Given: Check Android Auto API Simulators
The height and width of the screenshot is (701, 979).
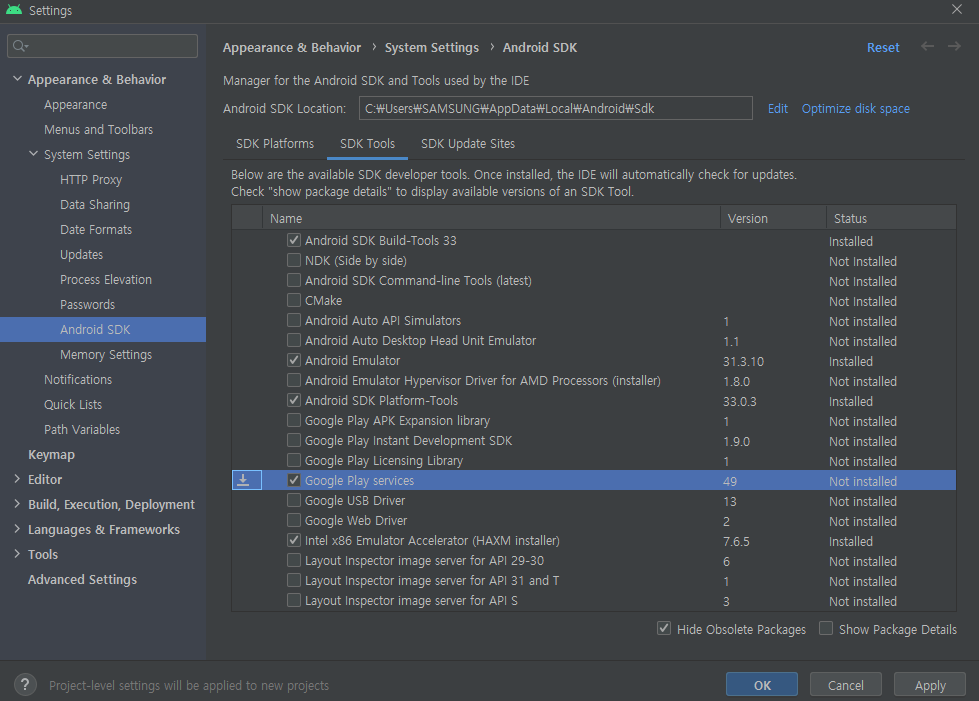Looking at the screenshot, I should tap(293, 320).
